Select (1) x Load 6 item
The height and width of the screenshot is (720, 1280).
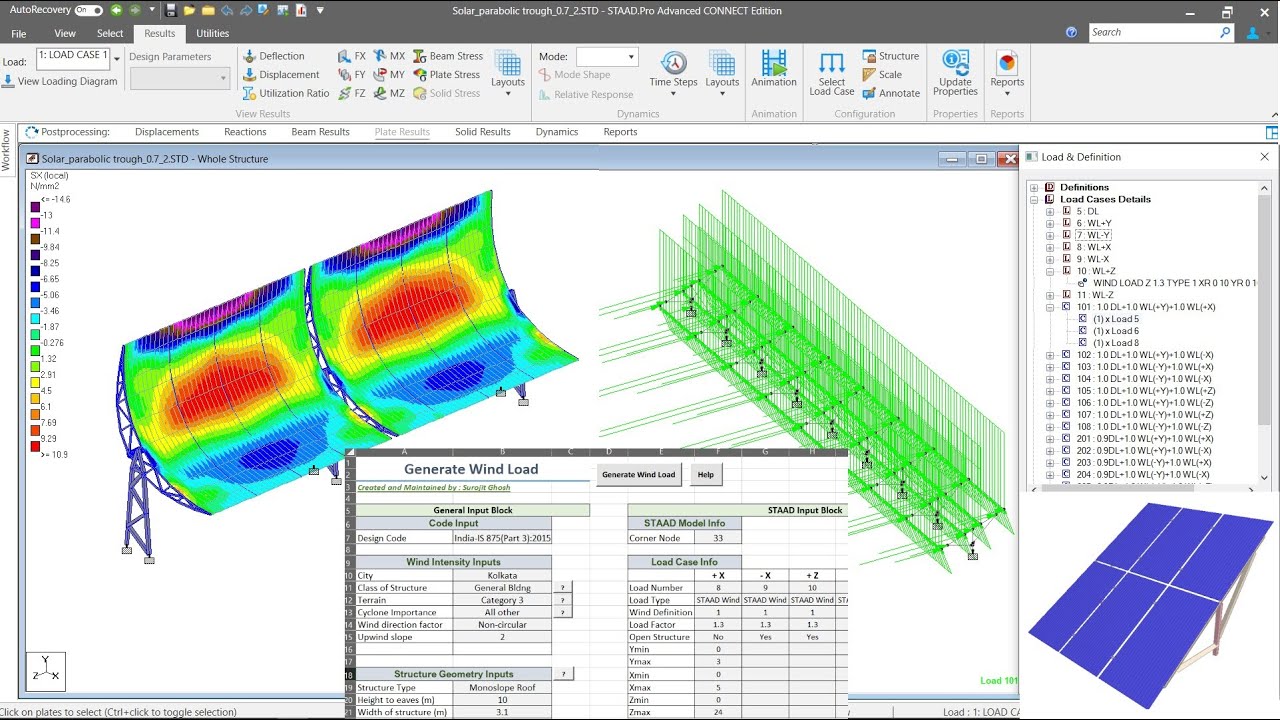[1115, 331]
